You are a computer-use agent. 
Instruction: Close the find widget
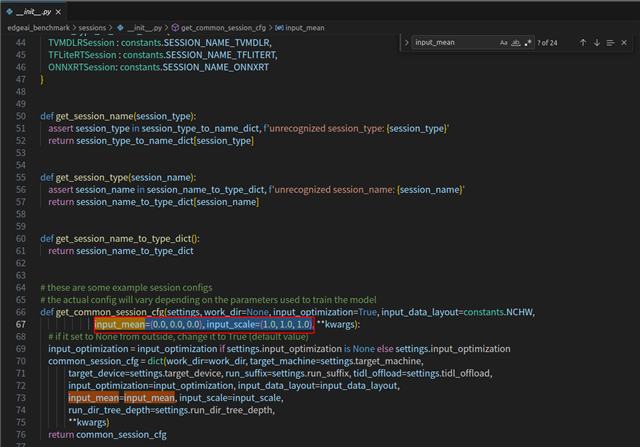(x=626, y=43)
